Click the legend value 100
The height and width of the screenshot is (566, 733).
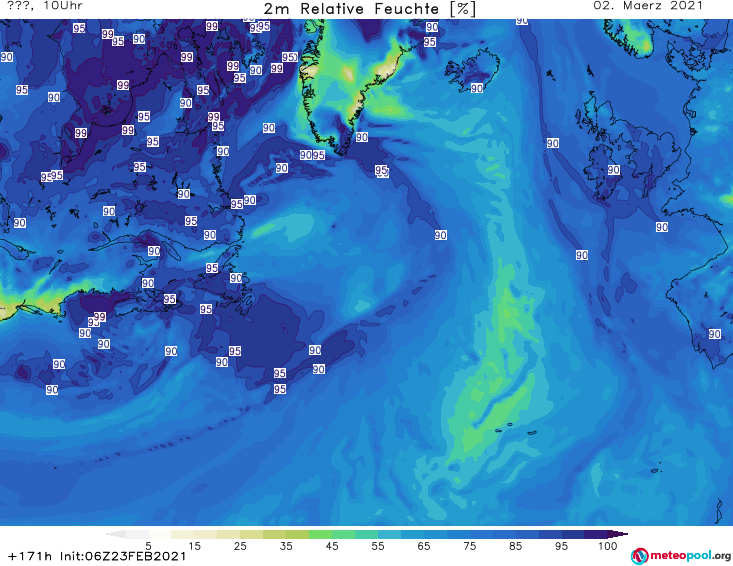tap(607, 546)
